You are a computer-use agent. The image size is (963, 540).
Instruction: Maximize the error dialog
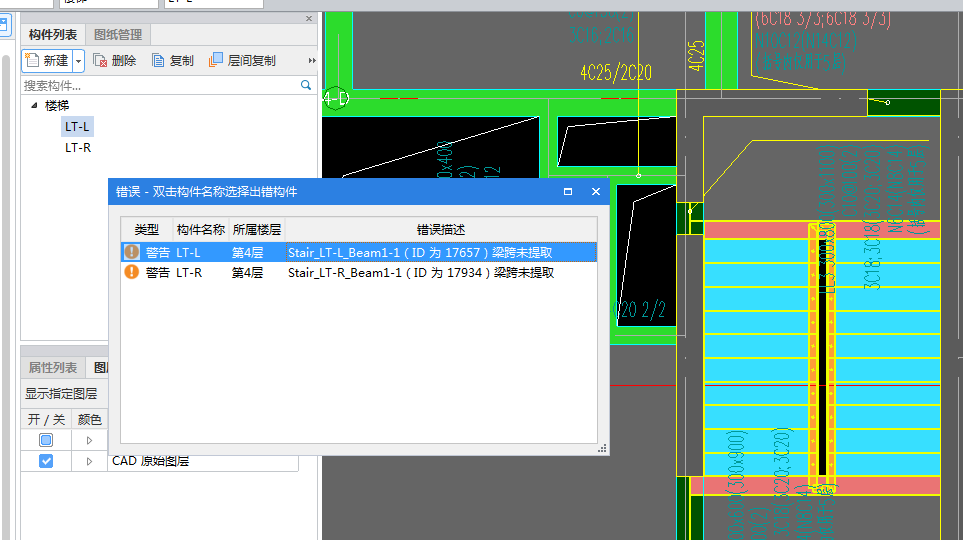pyautogui.click(x=568, y=192)
